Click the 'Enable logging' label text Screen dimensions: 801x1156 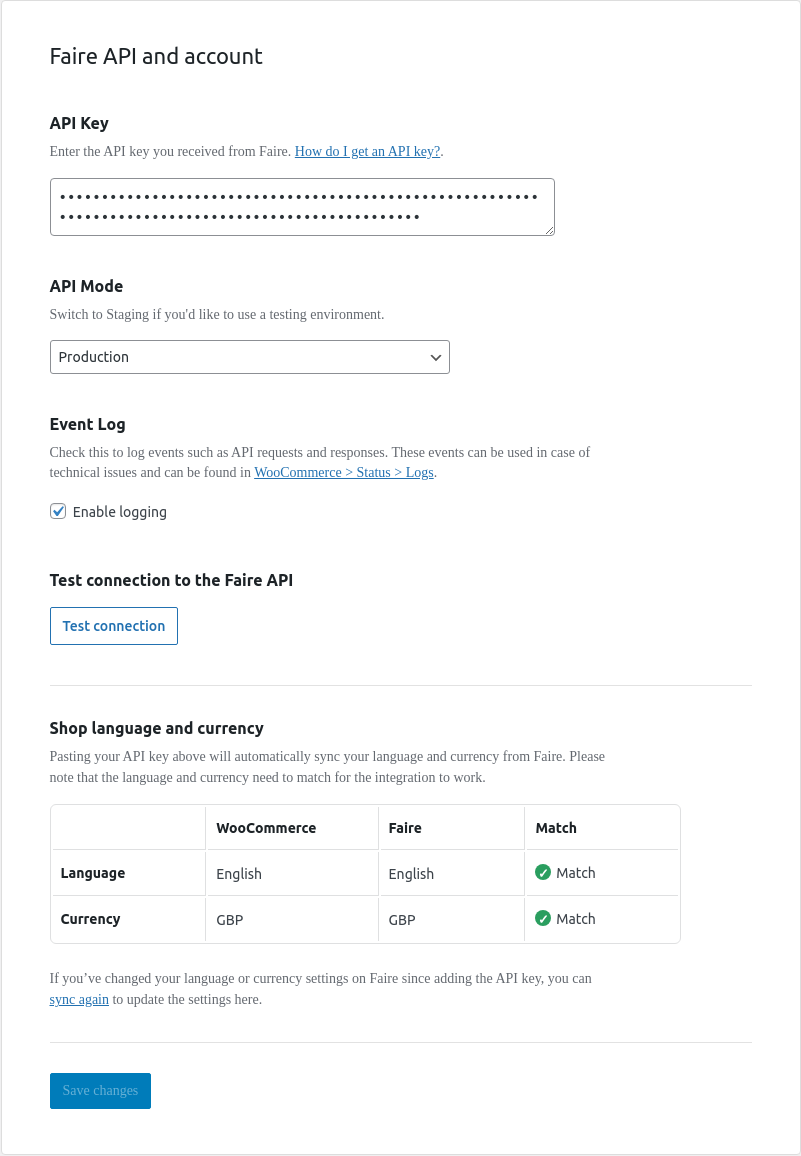coord(119,512)
